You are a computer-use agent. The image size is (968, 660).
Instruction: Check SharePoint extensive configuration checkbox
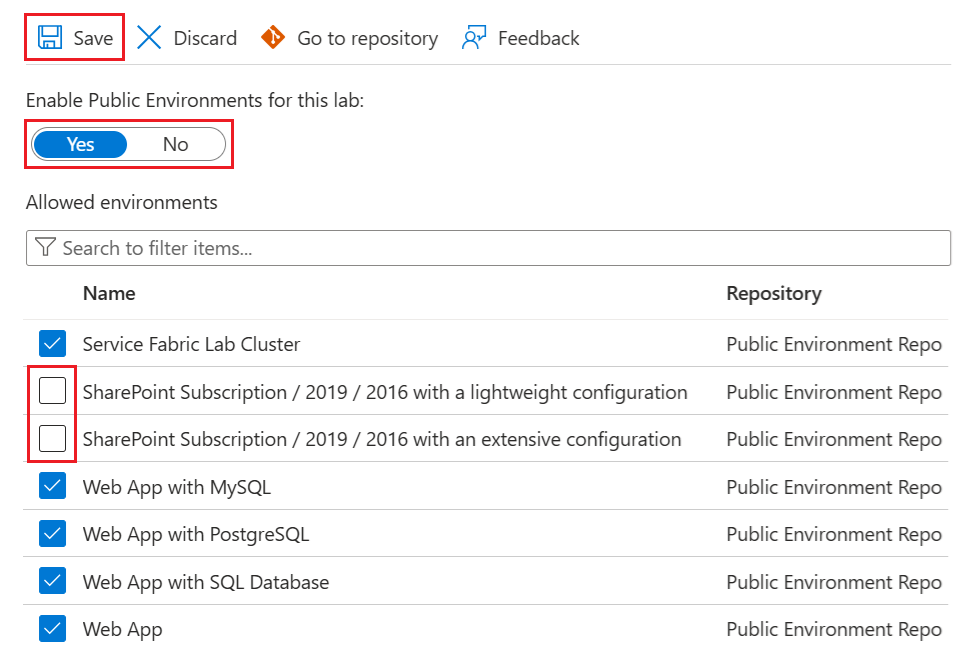tap(52, 439)
